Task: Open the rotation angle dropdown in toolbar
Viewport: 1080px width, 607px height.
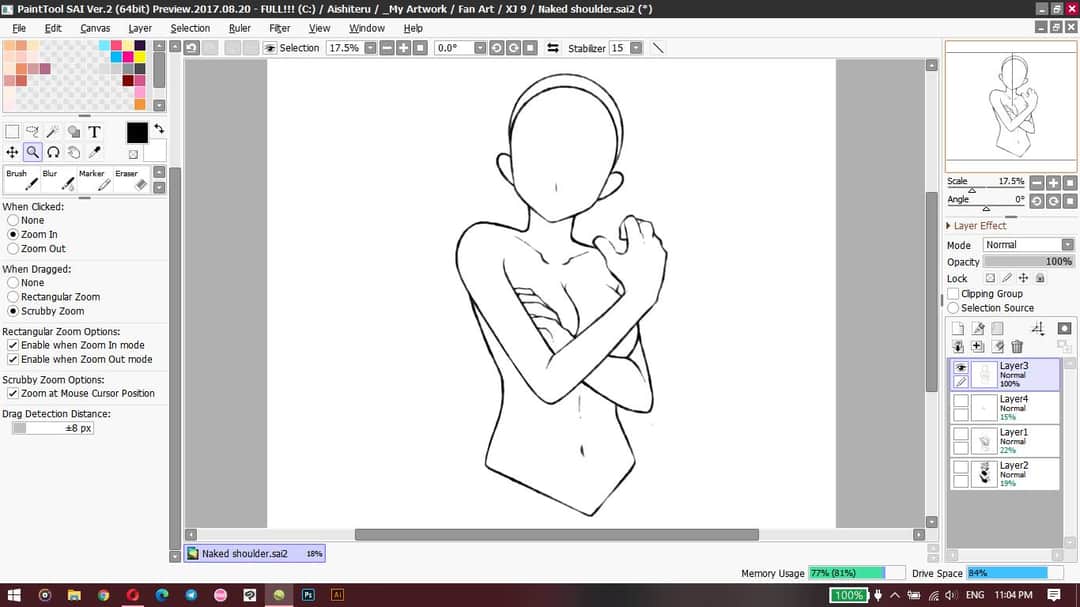Action: coord(480,48)
